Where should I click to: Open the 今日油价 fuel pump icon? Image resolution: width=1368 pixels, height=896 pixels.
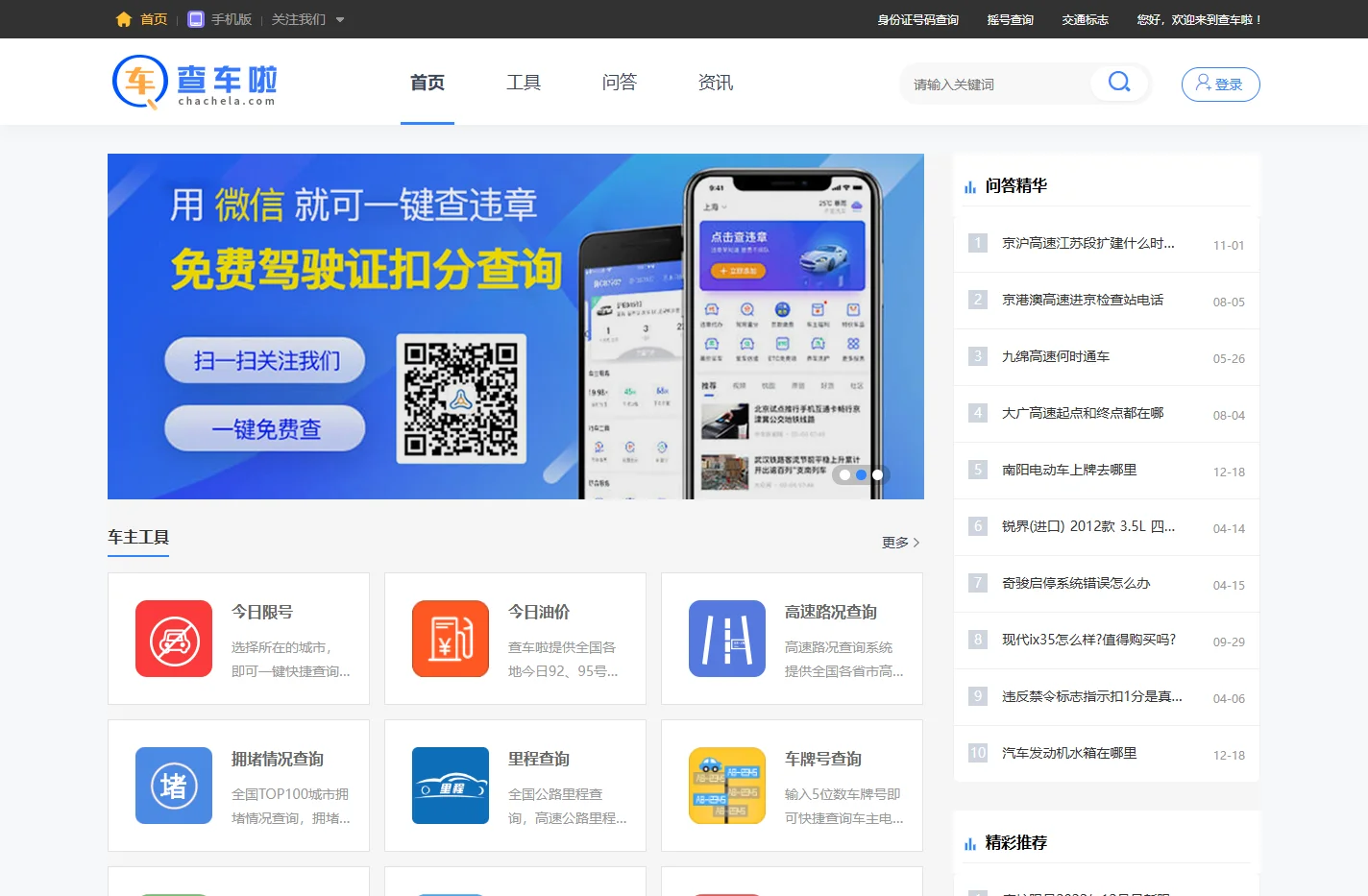tap(451, 639)
